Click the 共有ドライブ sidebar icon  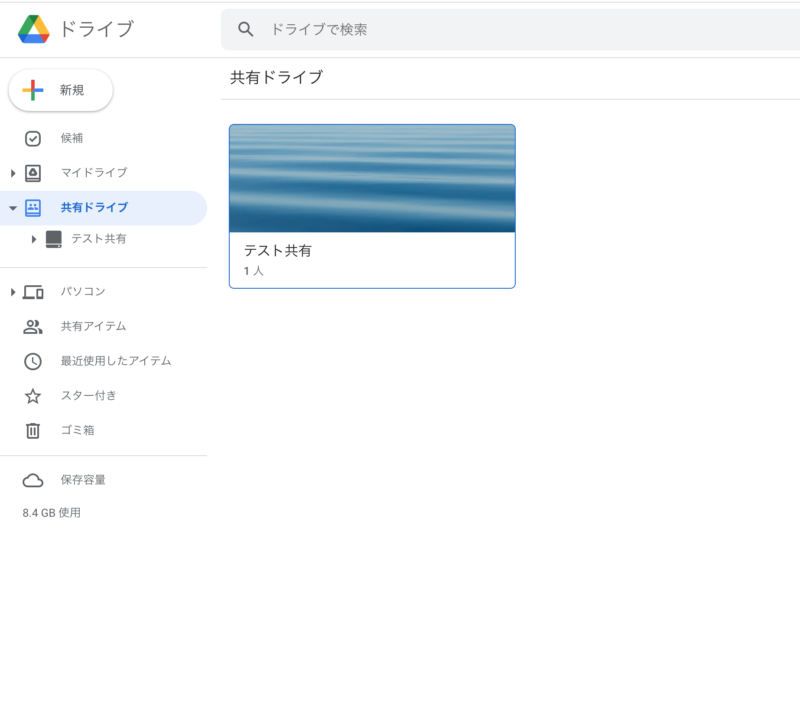[x=33, y=208]
